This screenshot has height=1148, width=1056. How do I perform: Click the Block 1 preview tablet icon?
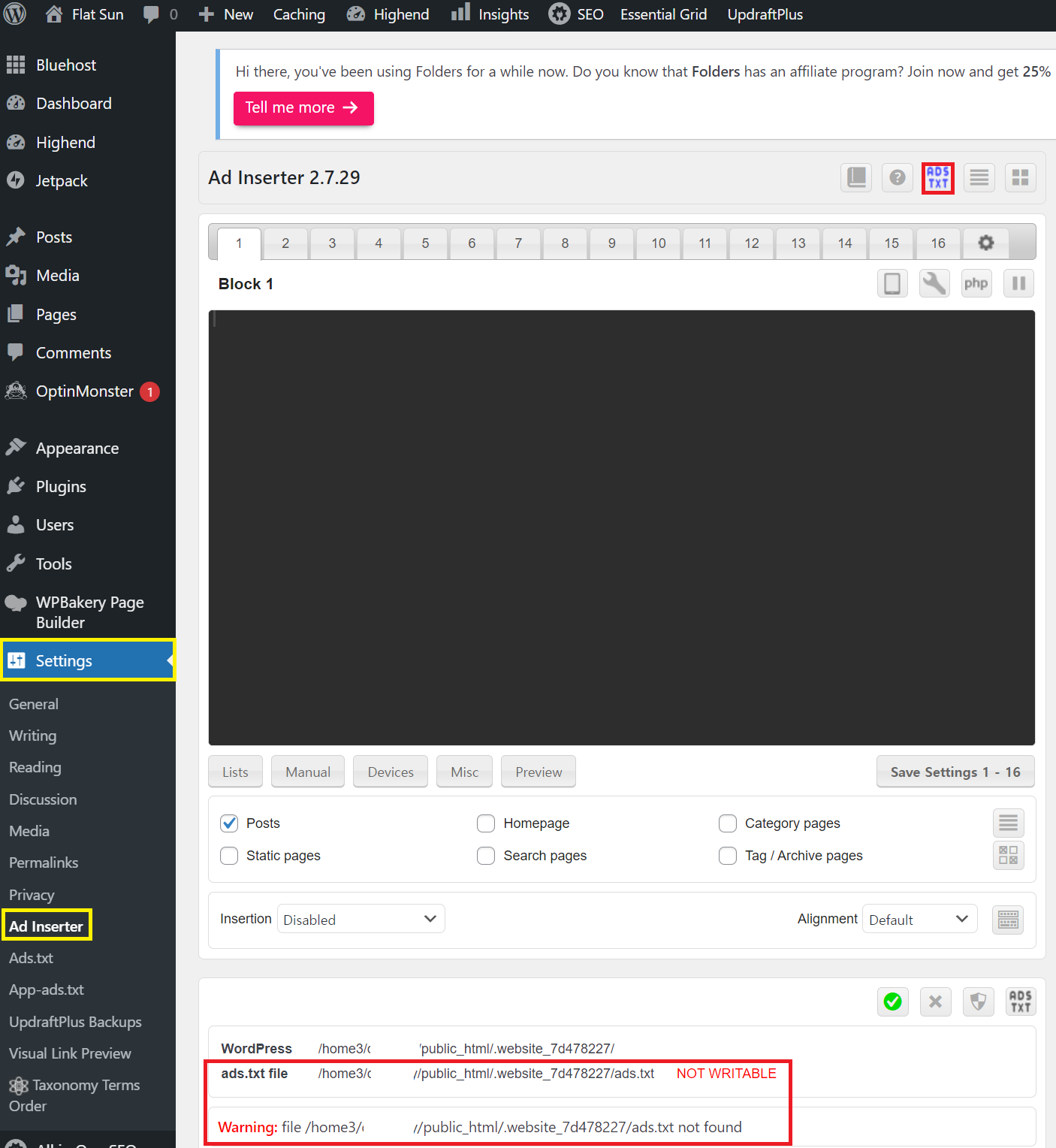(892, 283)
